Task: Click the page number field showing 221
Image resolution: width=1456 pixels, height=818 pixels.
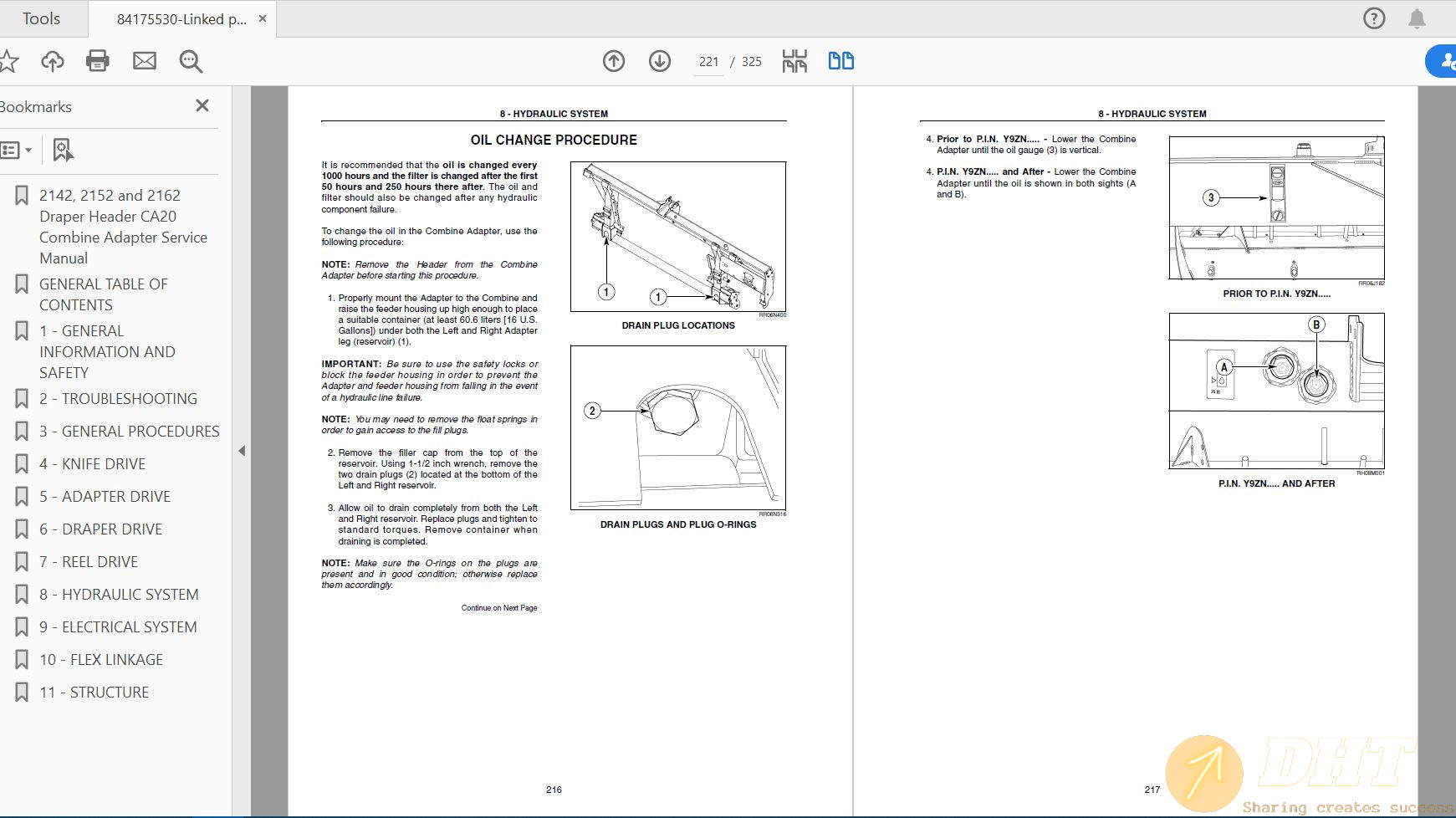Action: click(708, 61)
